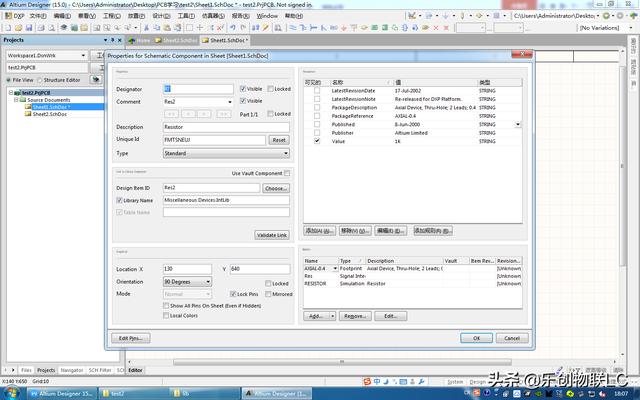The height and width of the screenshot is (400, 640).
Task: Open the 文件(F) menu
Action: click(38, 16)
